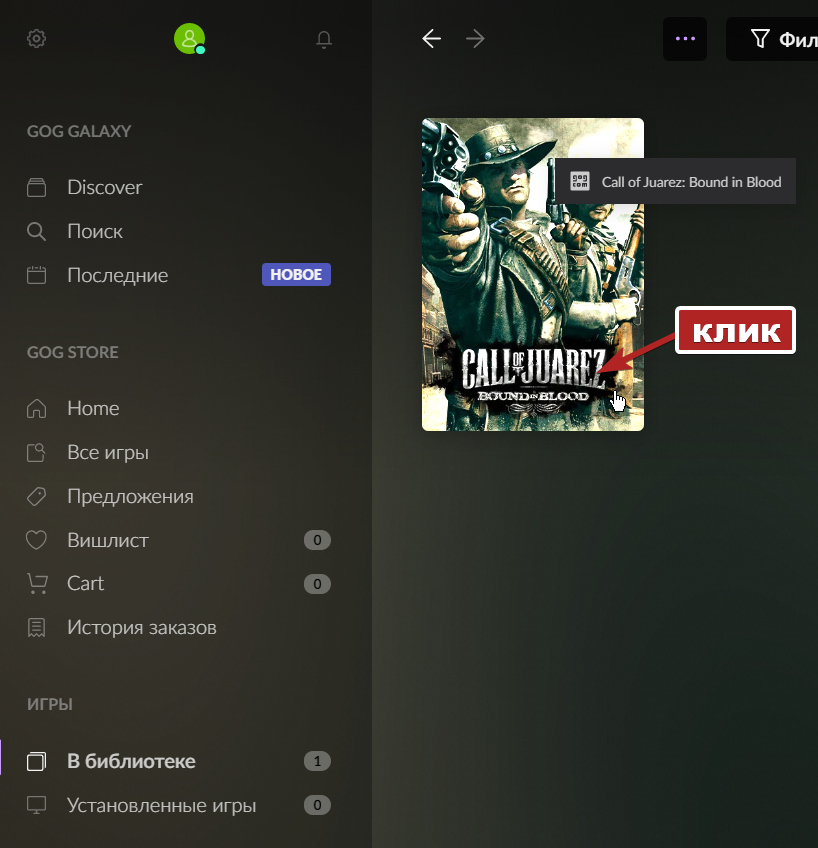Open Call of Juarez game cover
This screenshot has height=848, width=818.
point(533,274)
